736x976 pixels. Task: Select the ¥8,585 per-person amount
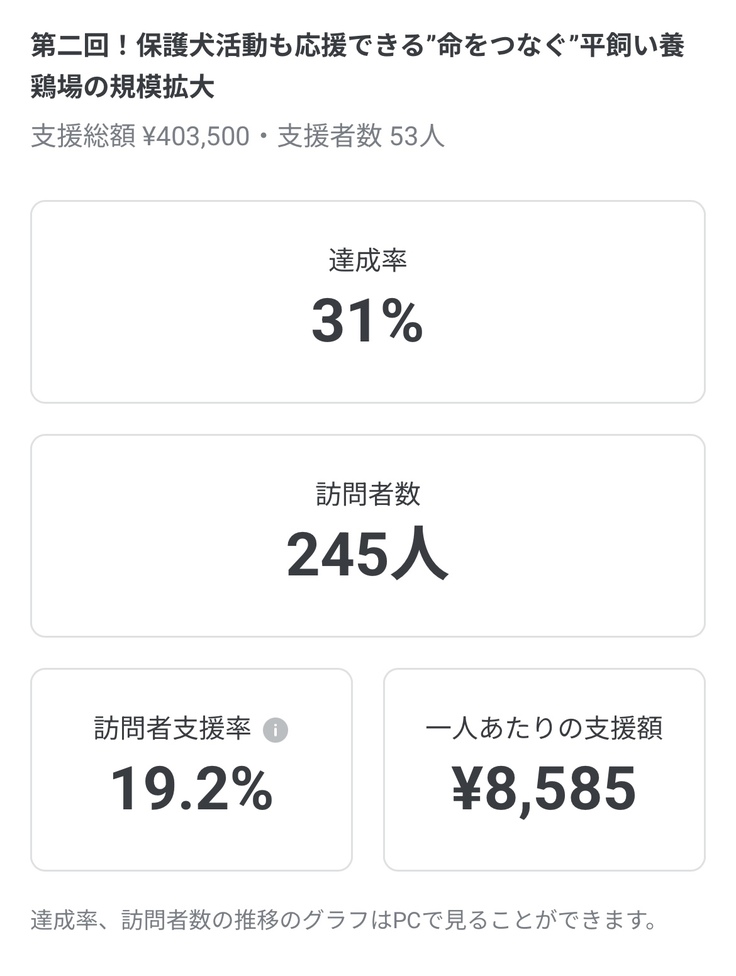(x=544, y=789)
